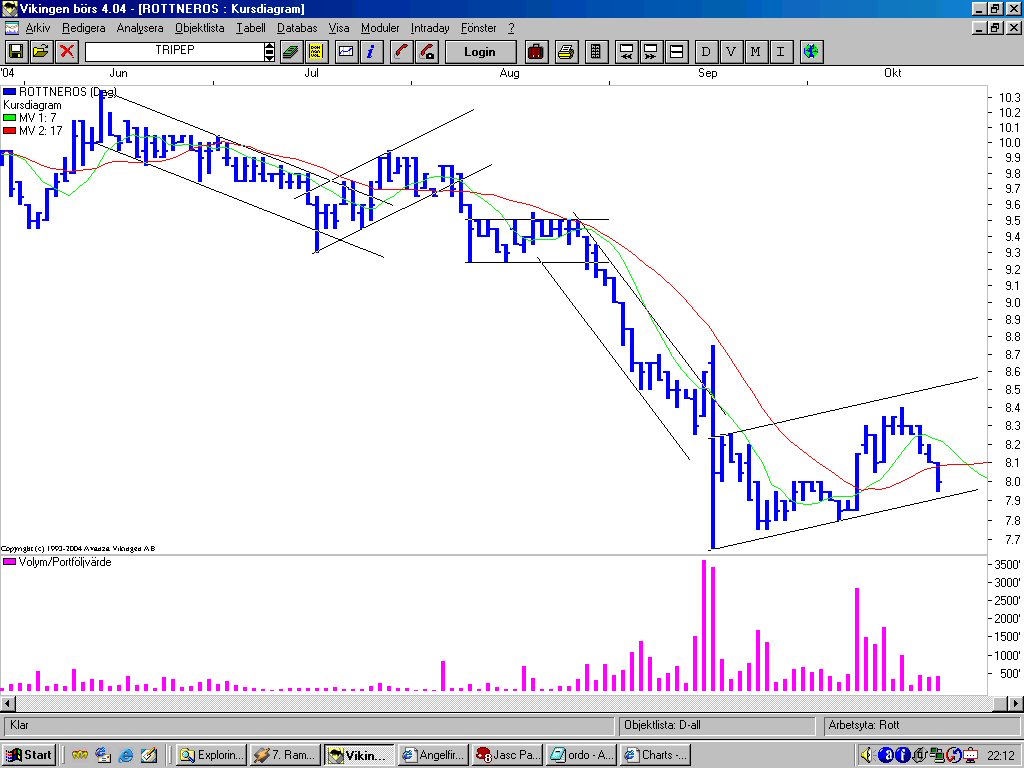The height and width of the screenshot is (768, 1024).
Task: Open the Tabell menu
Action: click(x=251, y=28)
